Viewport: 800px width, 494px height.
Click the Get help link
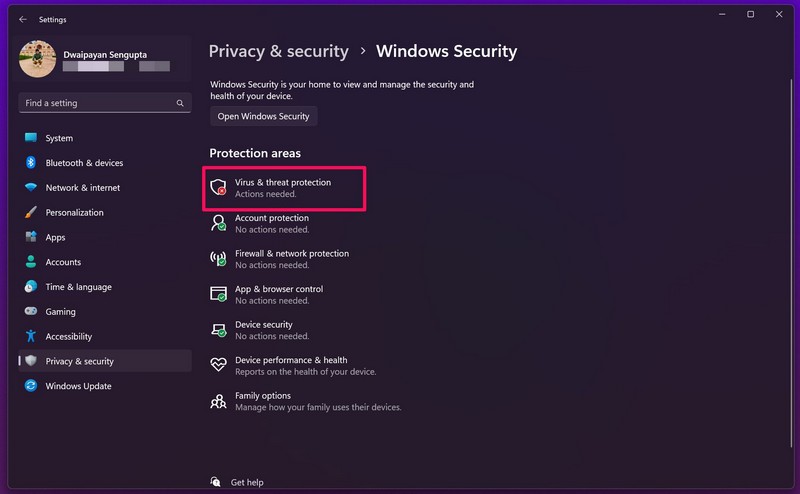coord(247,482)
